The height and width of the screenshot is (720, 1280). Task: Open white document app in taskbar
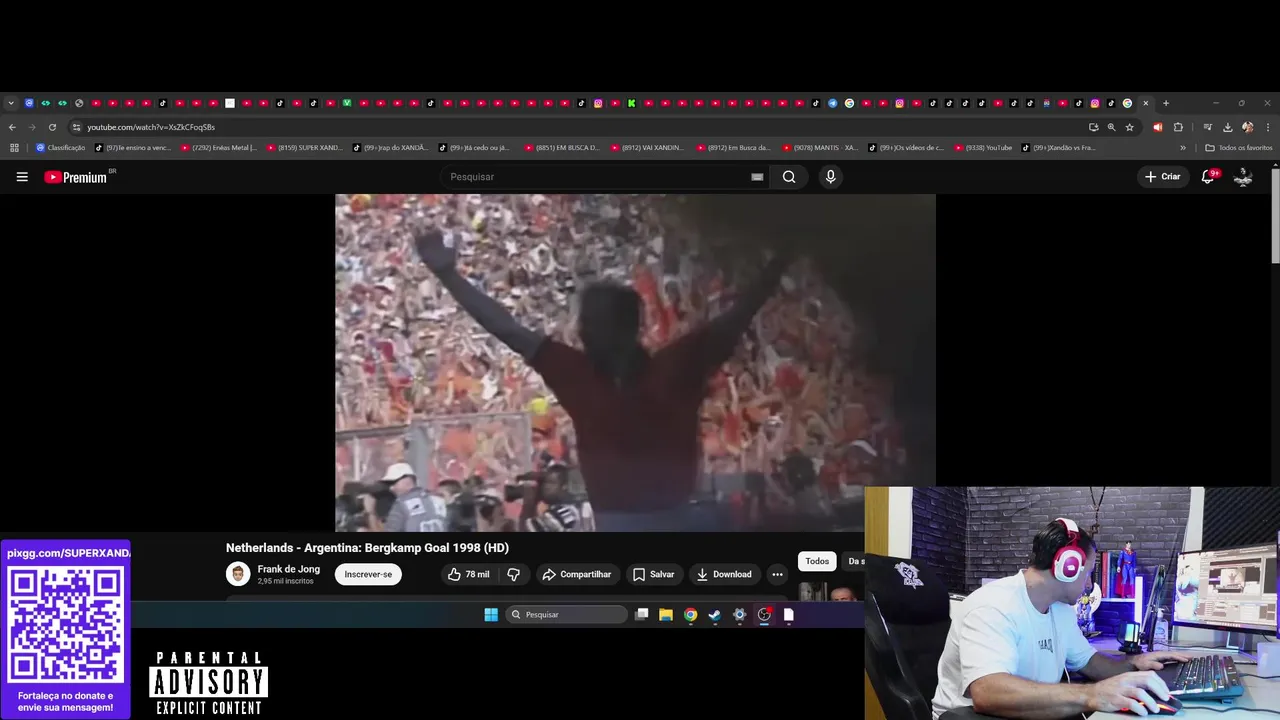[x=789, y=615]
